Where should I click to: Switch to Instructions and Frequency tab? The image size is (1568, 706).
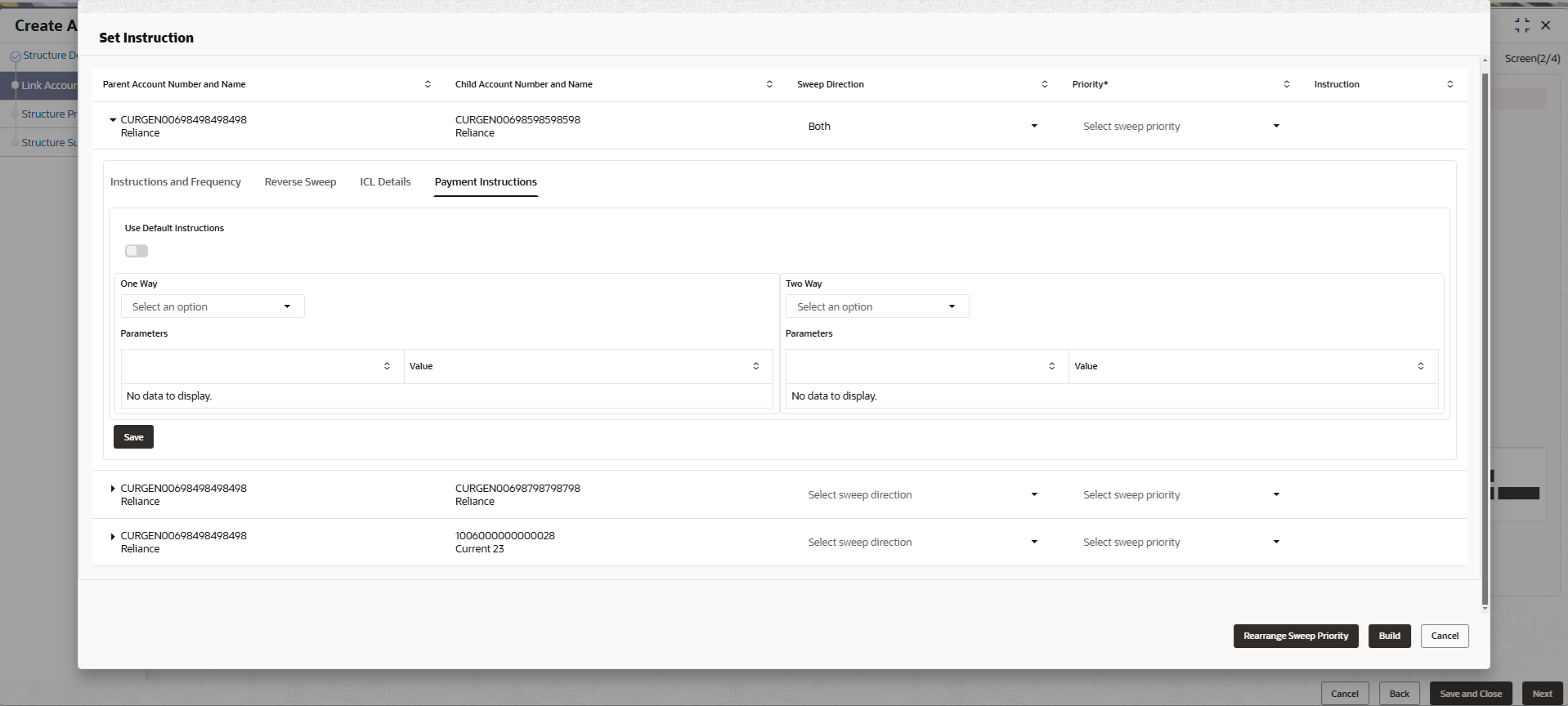176,181
